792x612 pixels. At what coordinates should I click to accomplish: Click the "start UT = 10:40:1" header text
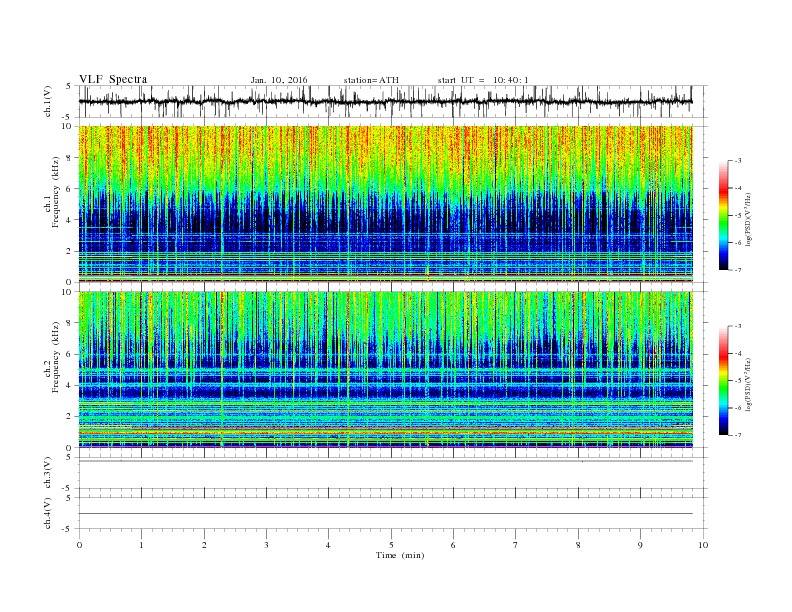click(x=483, y=80)
